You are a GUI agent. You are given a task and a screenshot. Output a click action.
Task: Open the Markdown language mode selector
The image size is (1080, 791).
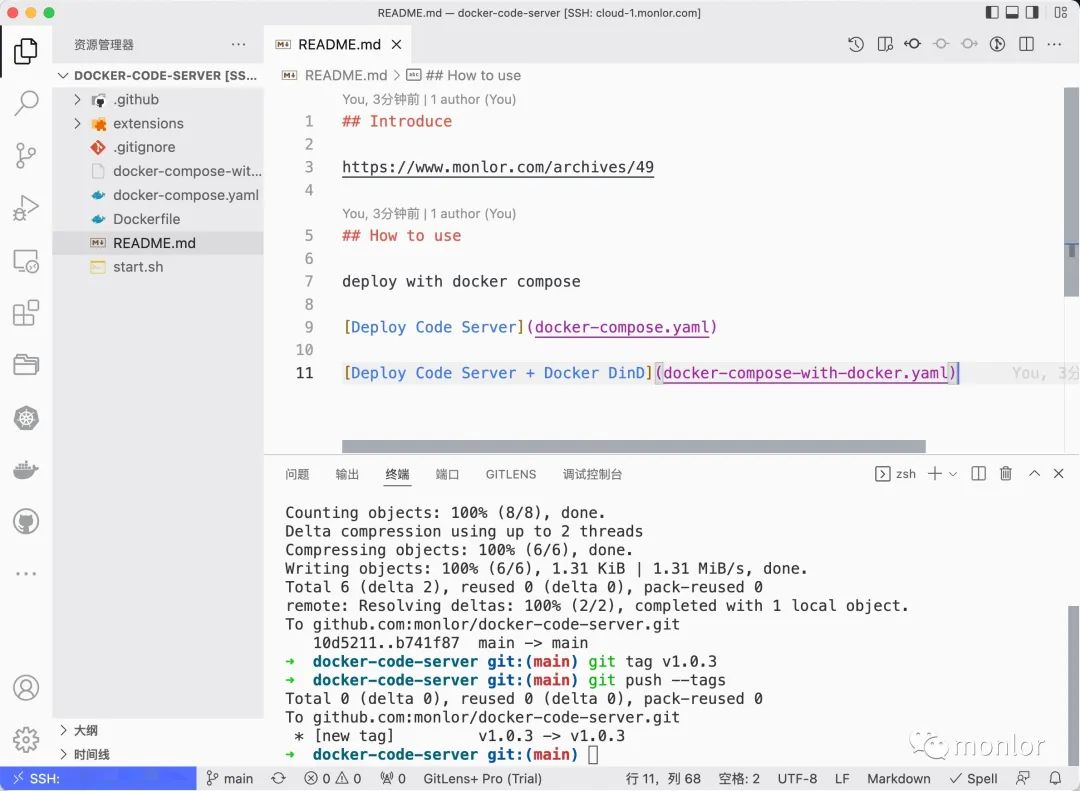(898, 779)
